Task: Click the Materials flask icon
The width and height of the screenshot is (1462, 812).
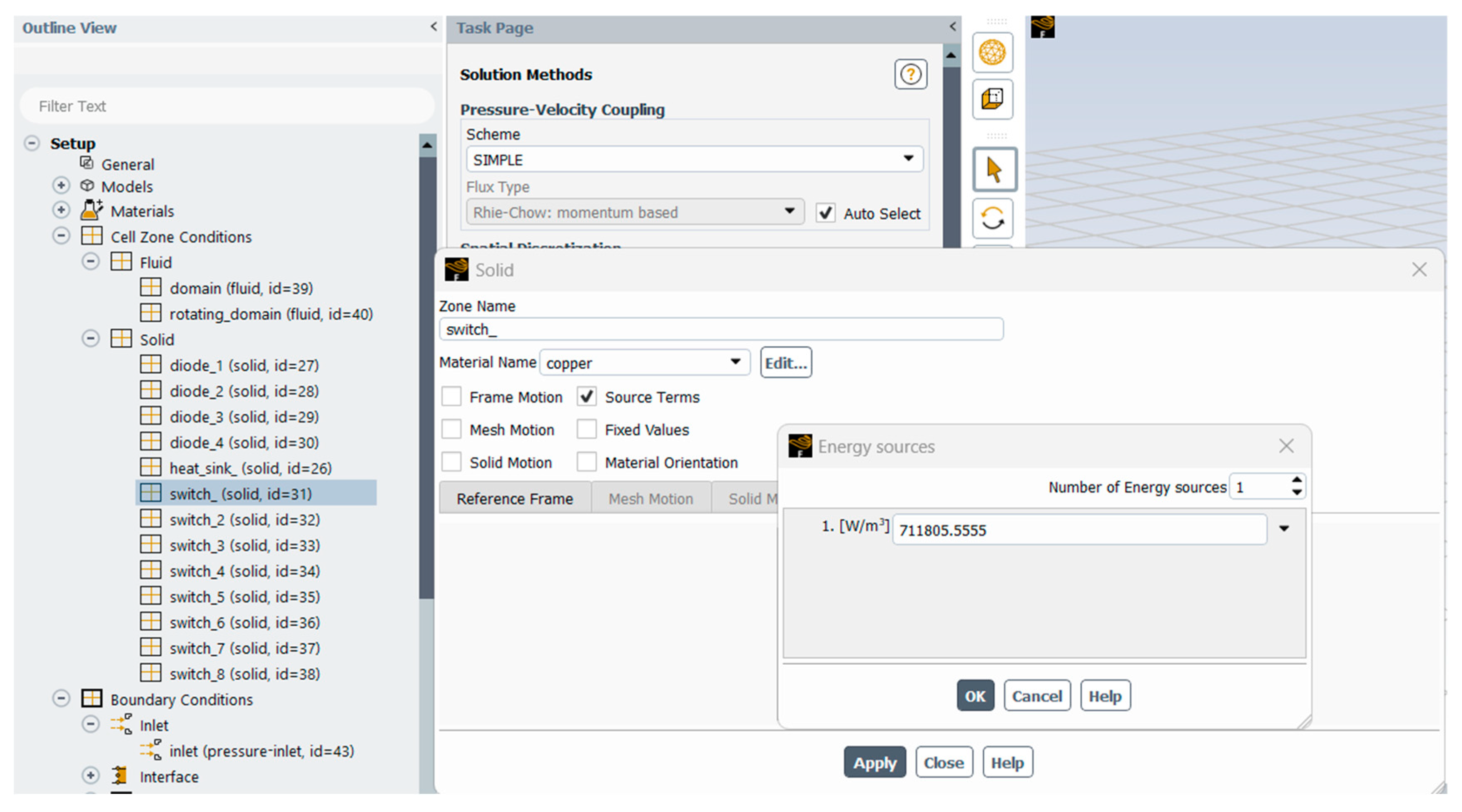Action: click(91, 211)
